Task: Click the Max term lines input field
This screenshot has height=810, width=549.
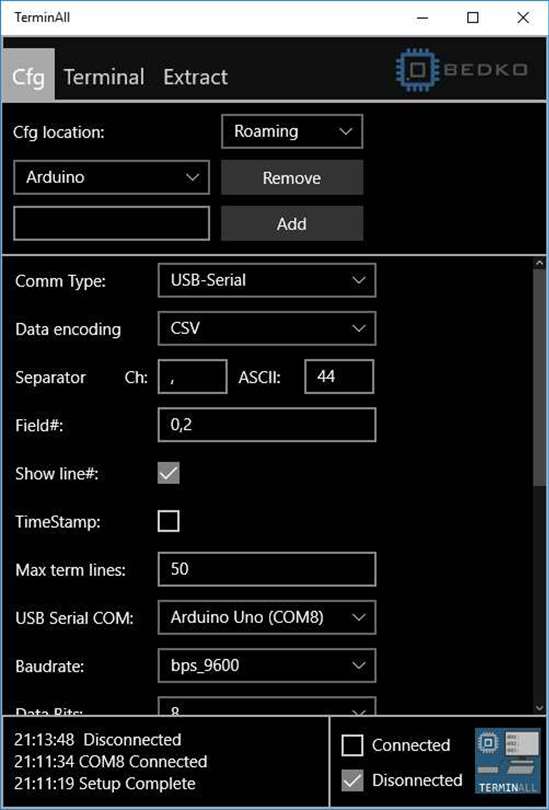Action: click(267, 569)
